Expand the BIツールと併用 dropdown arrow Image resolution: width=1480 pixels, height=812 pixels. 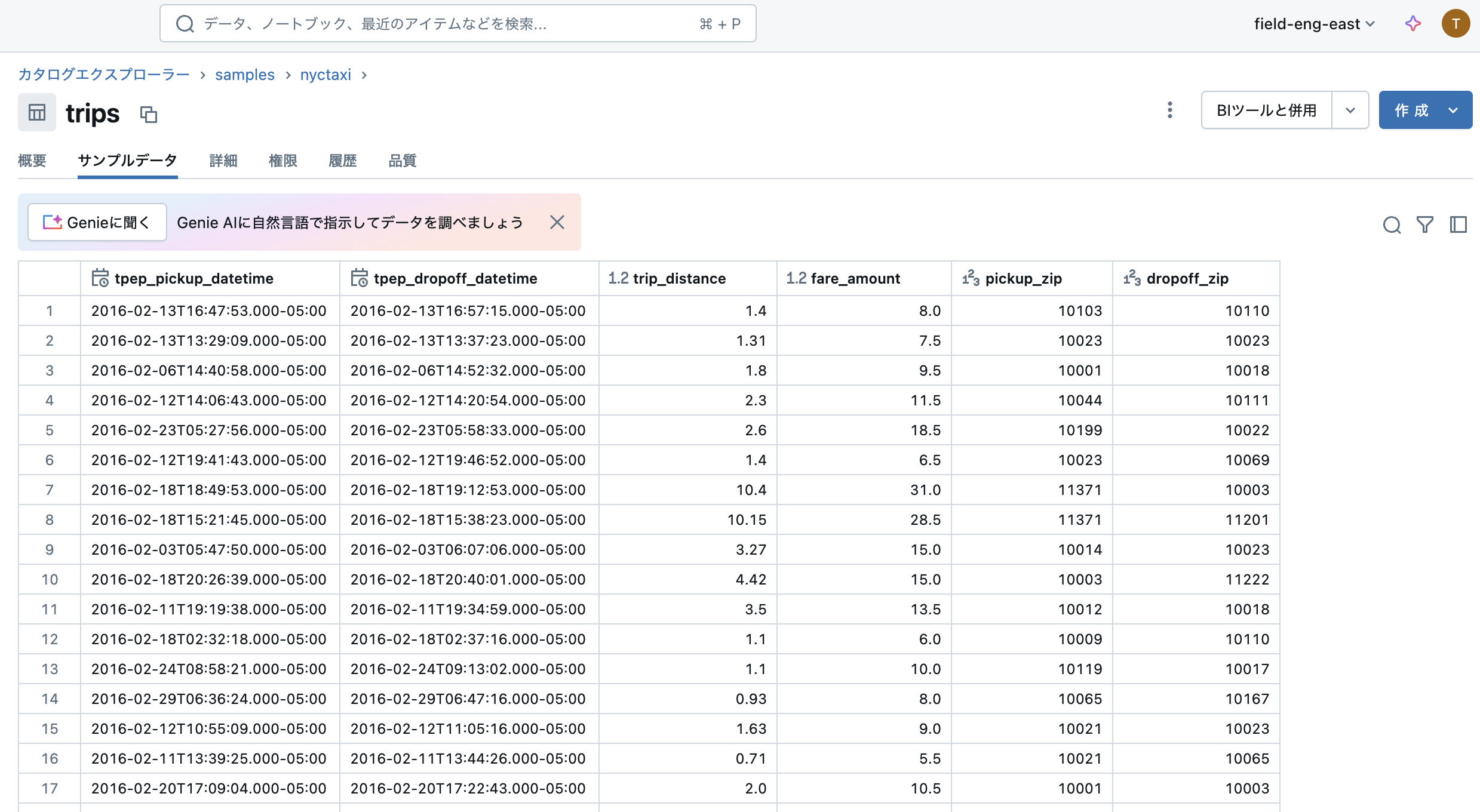[1350, 110]
